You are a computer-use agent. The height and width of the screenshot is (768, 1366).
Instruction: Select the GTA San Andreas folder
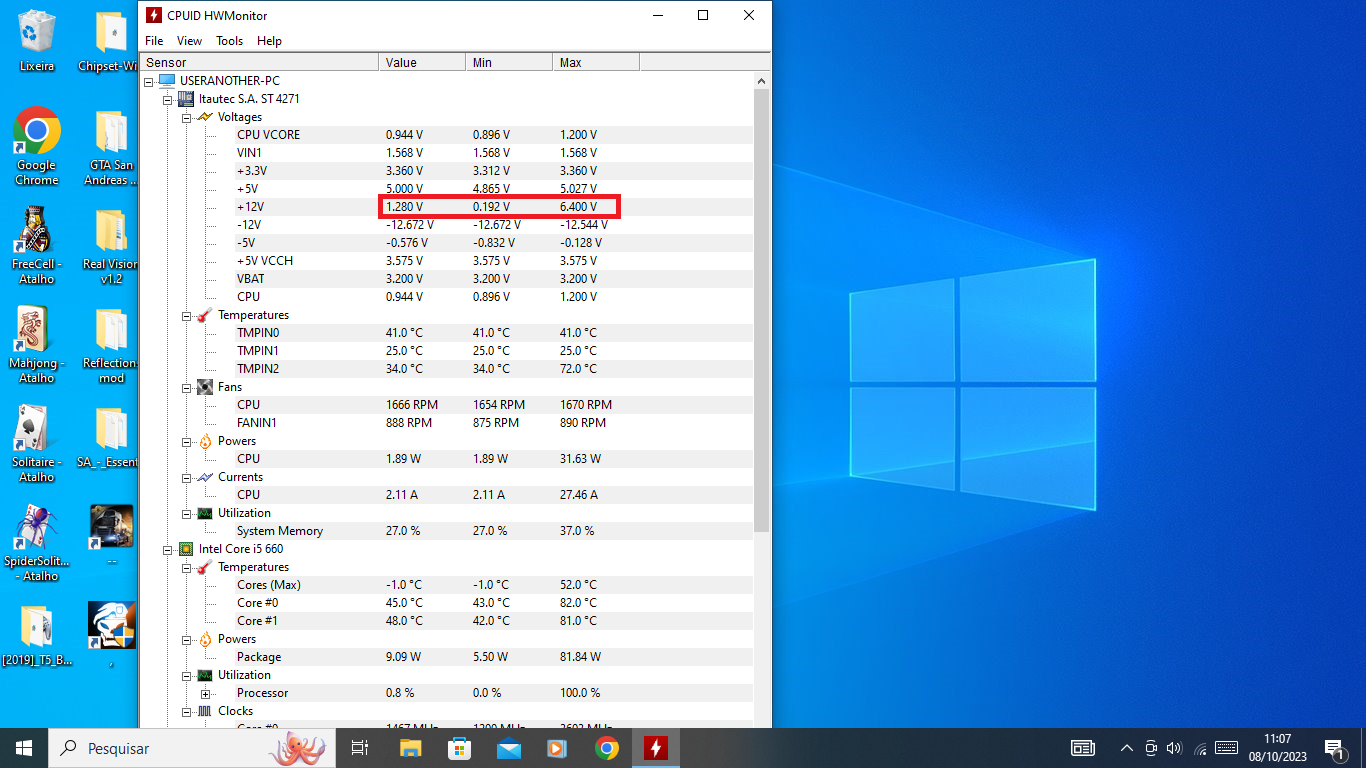tap(112, 146)
